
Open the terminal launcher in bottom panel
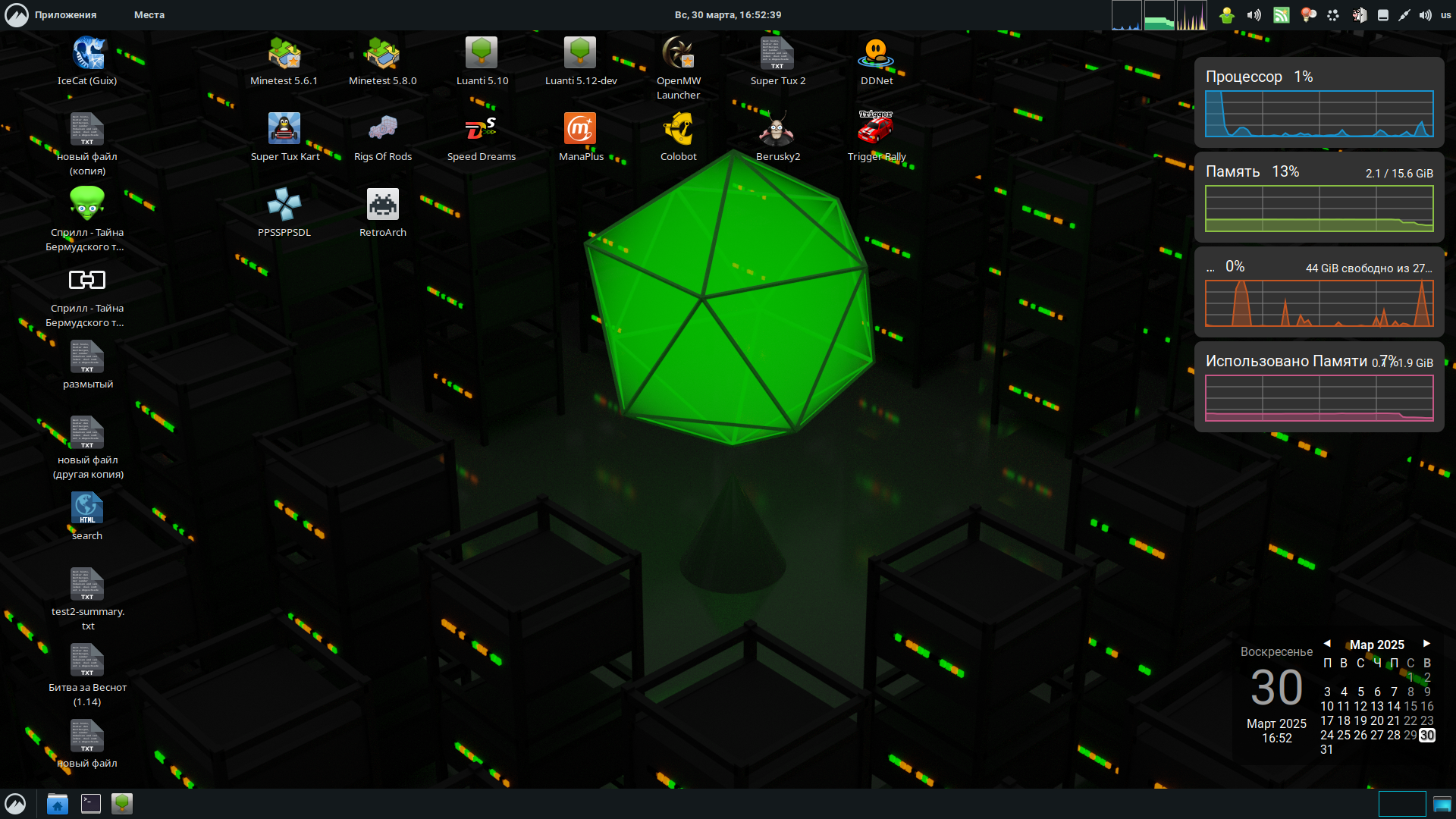[x=91, y=803]
